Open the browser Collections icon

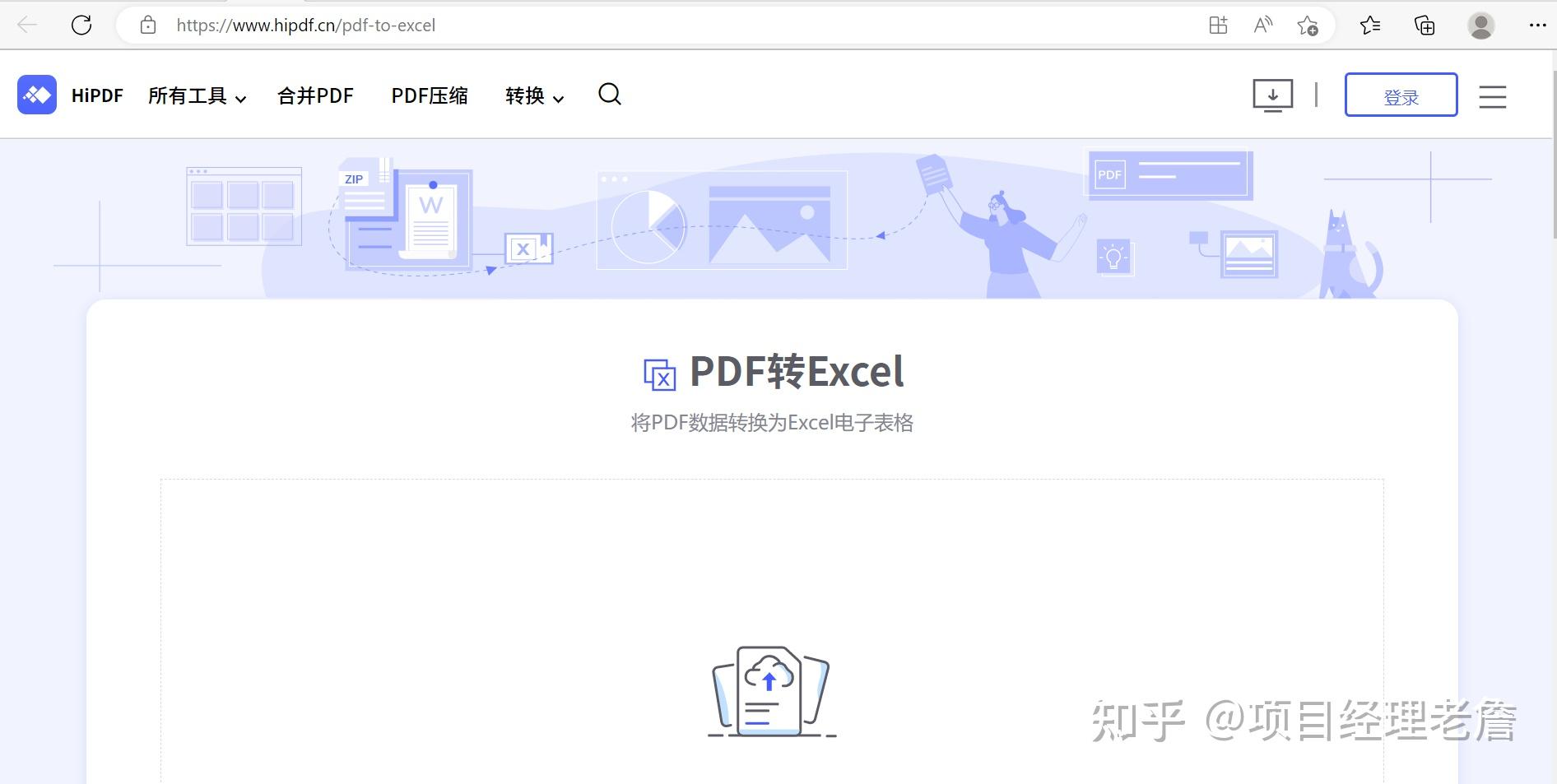1425,26
